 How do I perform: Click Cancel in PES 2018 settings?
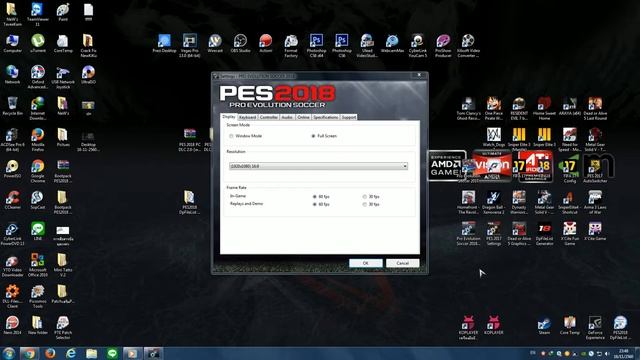click(402, 263)
